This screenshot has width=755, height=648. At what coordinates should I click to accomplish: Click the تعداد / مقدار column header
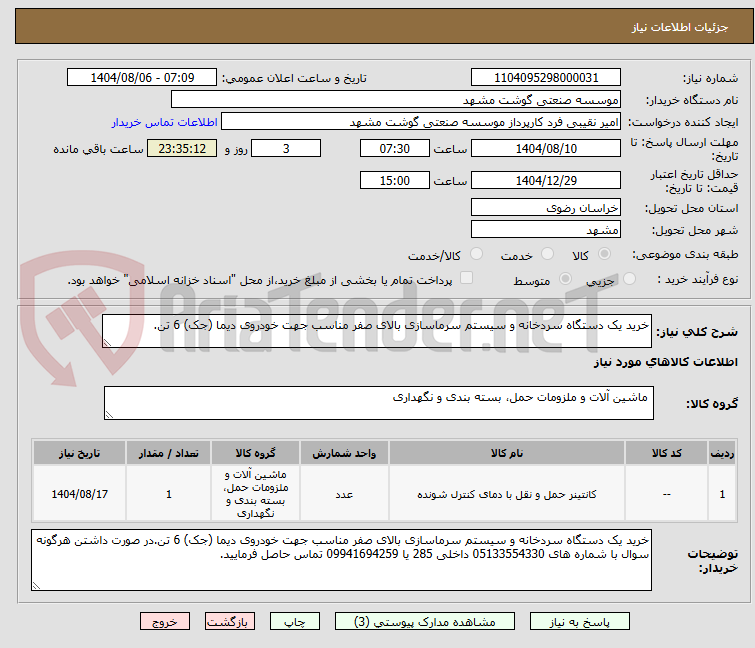tap(169, 453)
